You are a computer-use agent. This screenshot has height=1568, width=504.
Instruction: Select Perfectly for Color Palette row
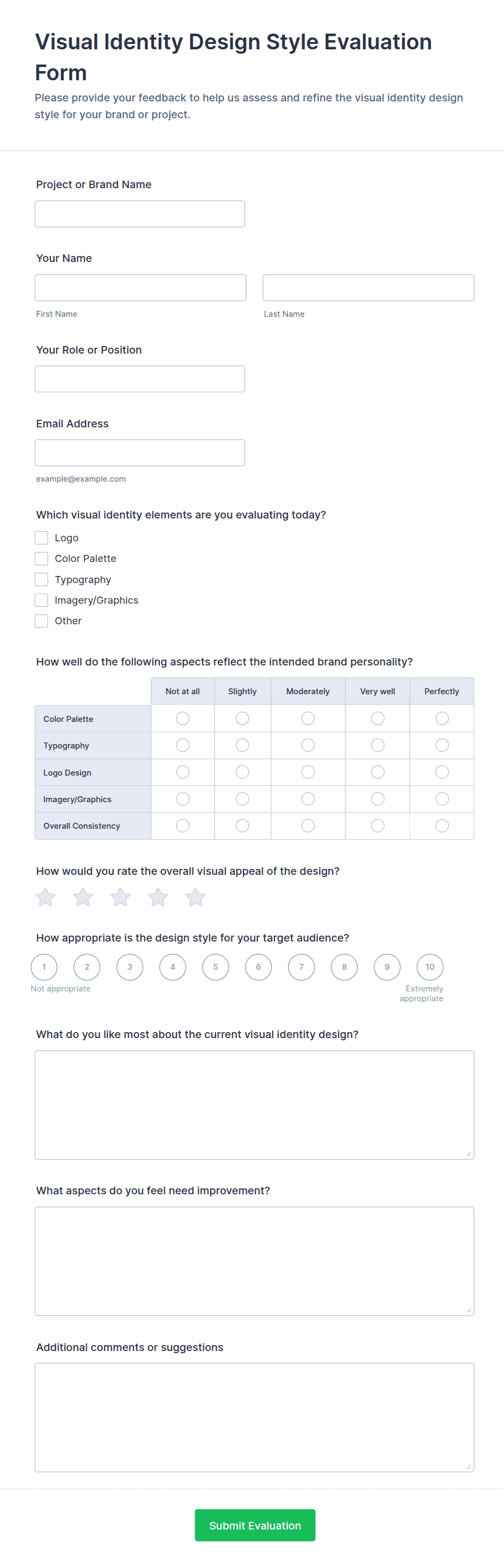[x=442, y=719]
